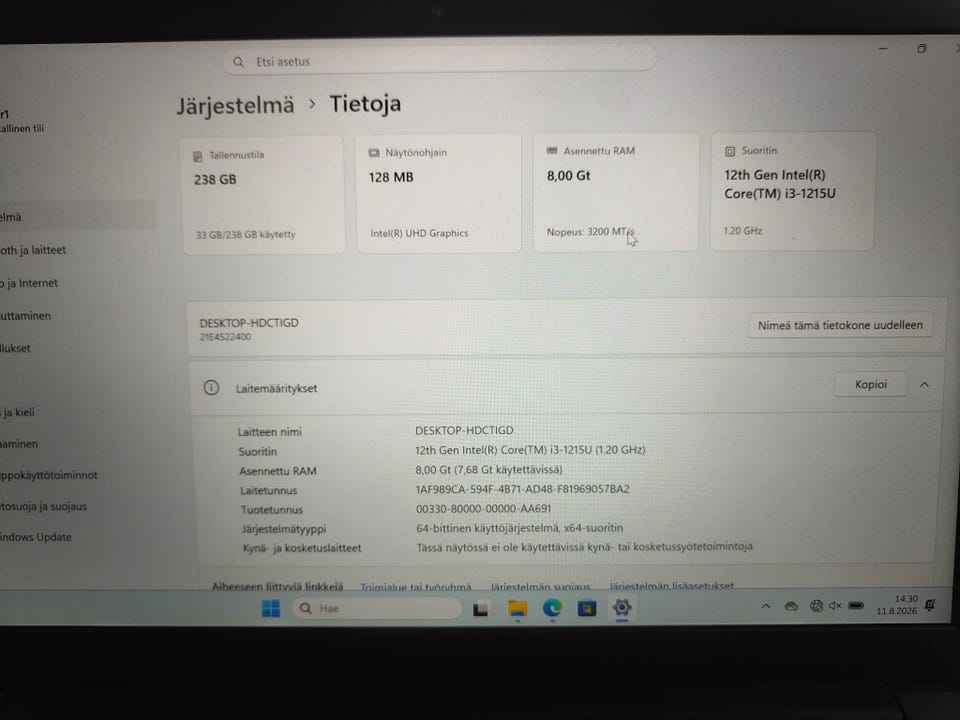Click the Nimeä tämä tietokone uudelleen button
Screen dimensions: 960x720
coord(840,326)
